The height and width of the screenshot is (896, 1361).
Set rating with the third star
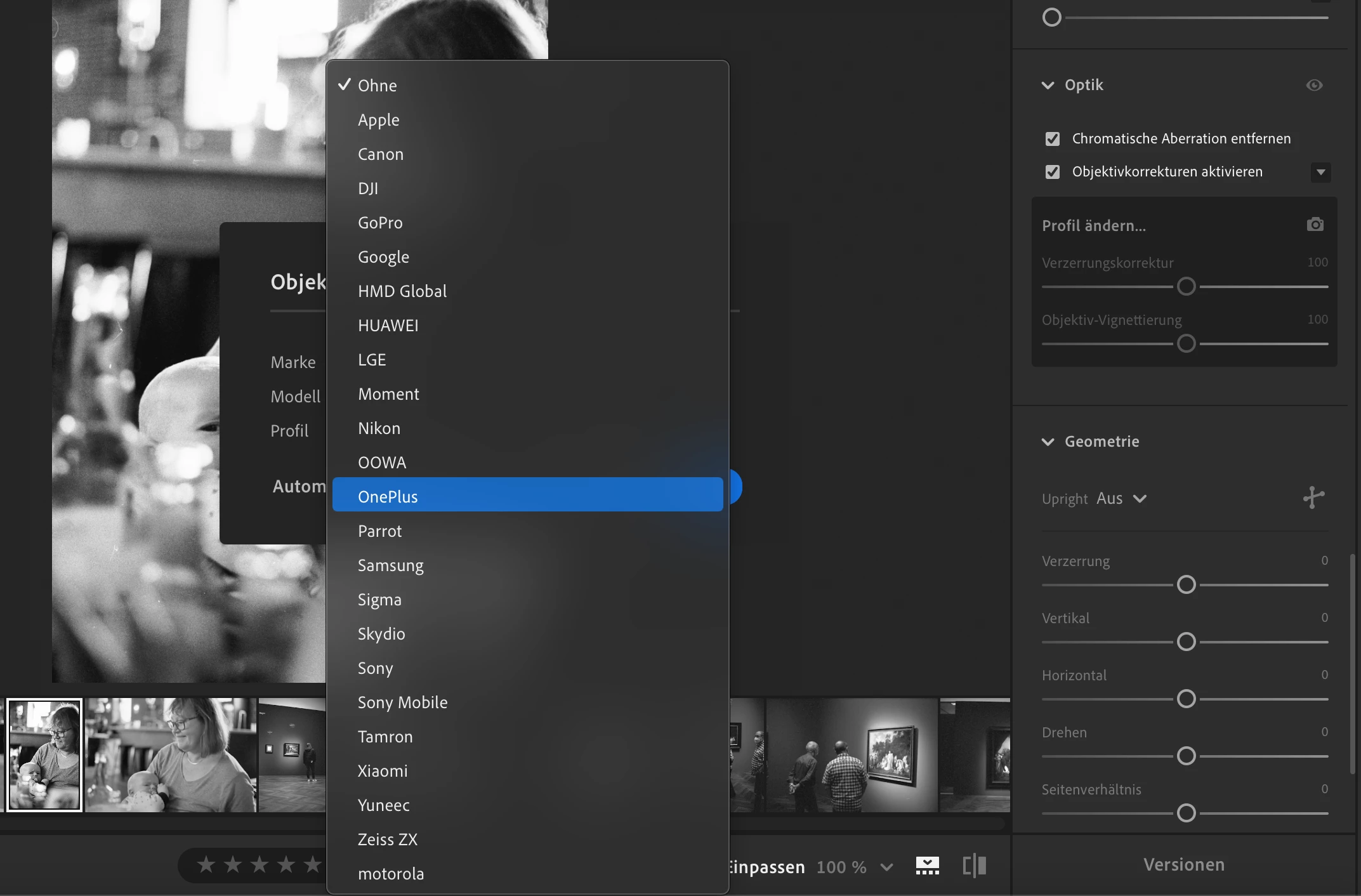point(260,864)
